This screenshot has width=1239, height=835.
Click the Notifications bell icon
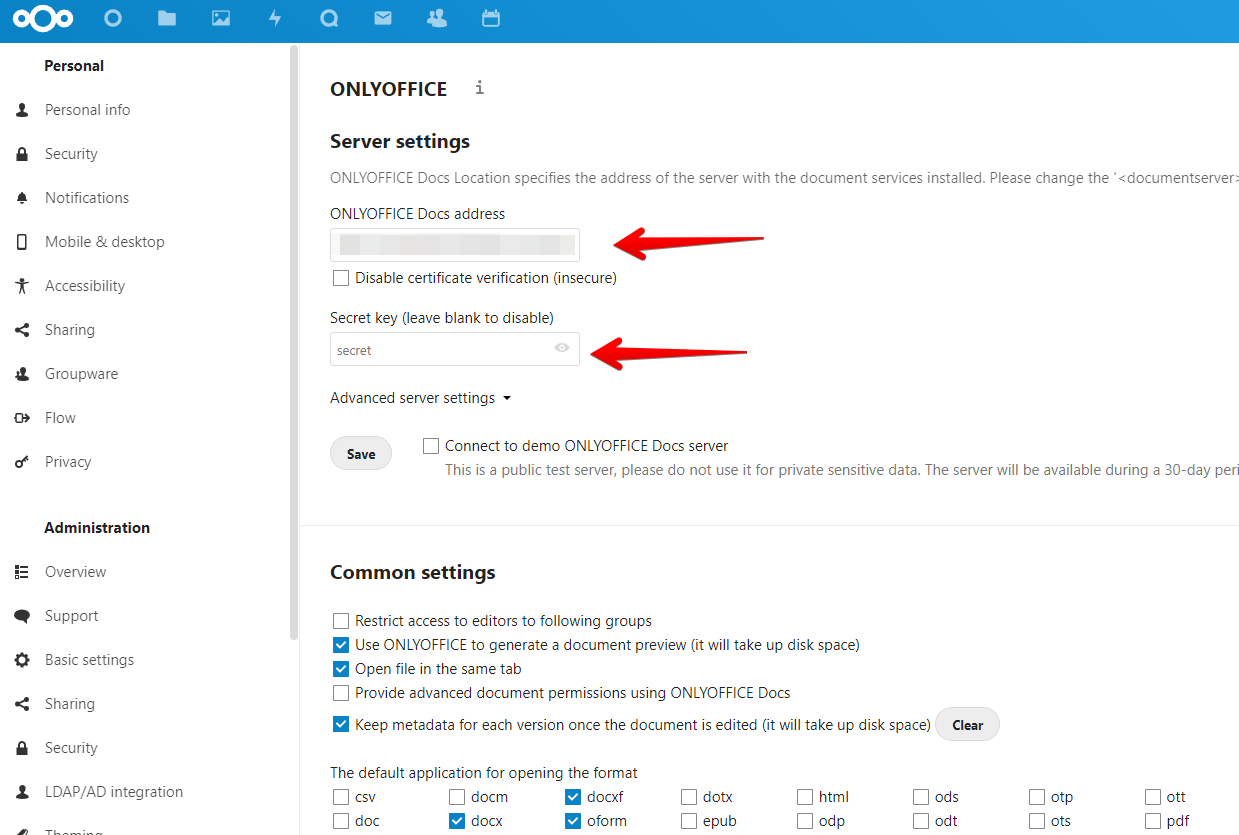pyautogui.click(x=22, y=198)
